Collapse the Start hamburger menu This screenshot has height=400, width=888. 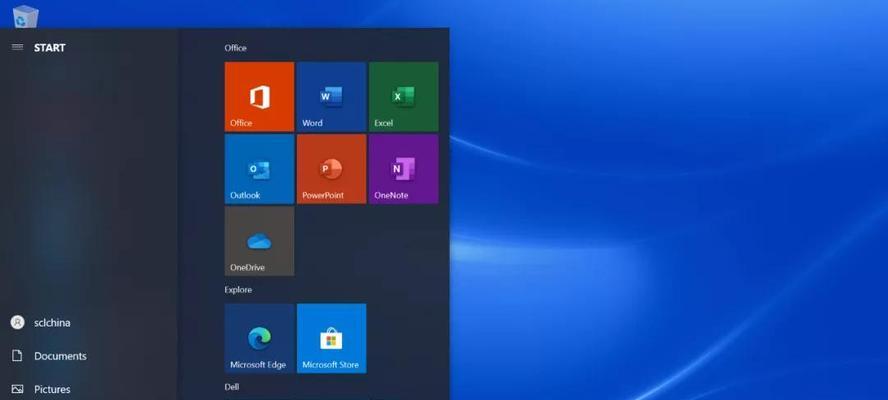click(18, 48)
